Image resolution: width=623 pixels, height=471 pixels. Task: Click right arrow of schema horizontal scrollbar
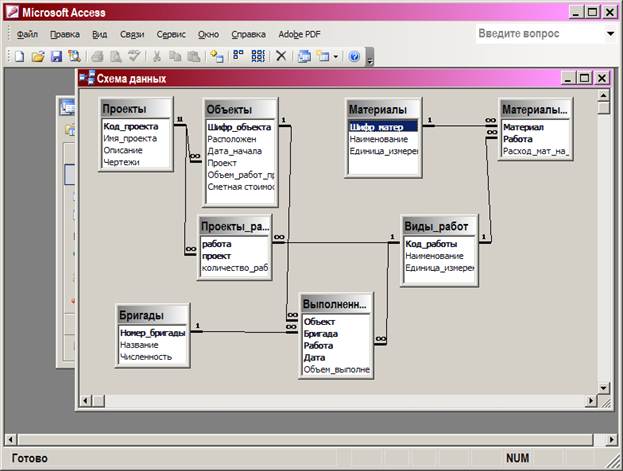[x=591, y=401]
